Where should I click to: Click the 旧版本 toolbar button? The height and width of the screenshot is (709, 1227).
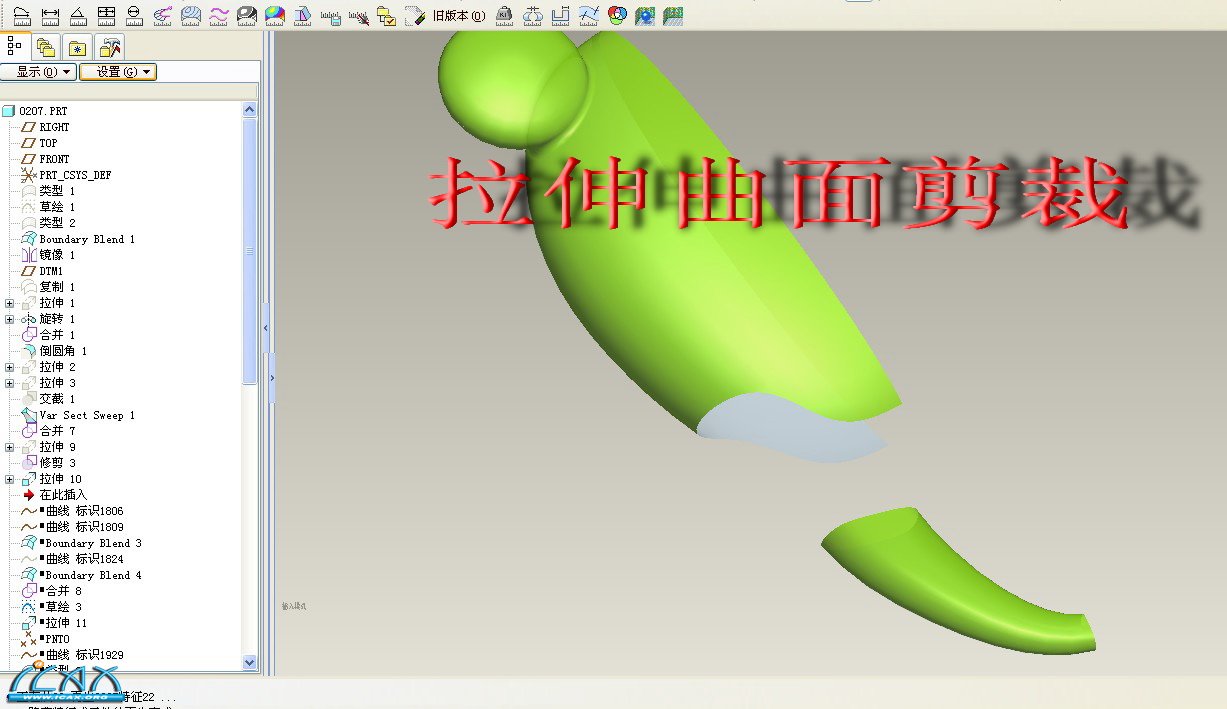point(458,16)
